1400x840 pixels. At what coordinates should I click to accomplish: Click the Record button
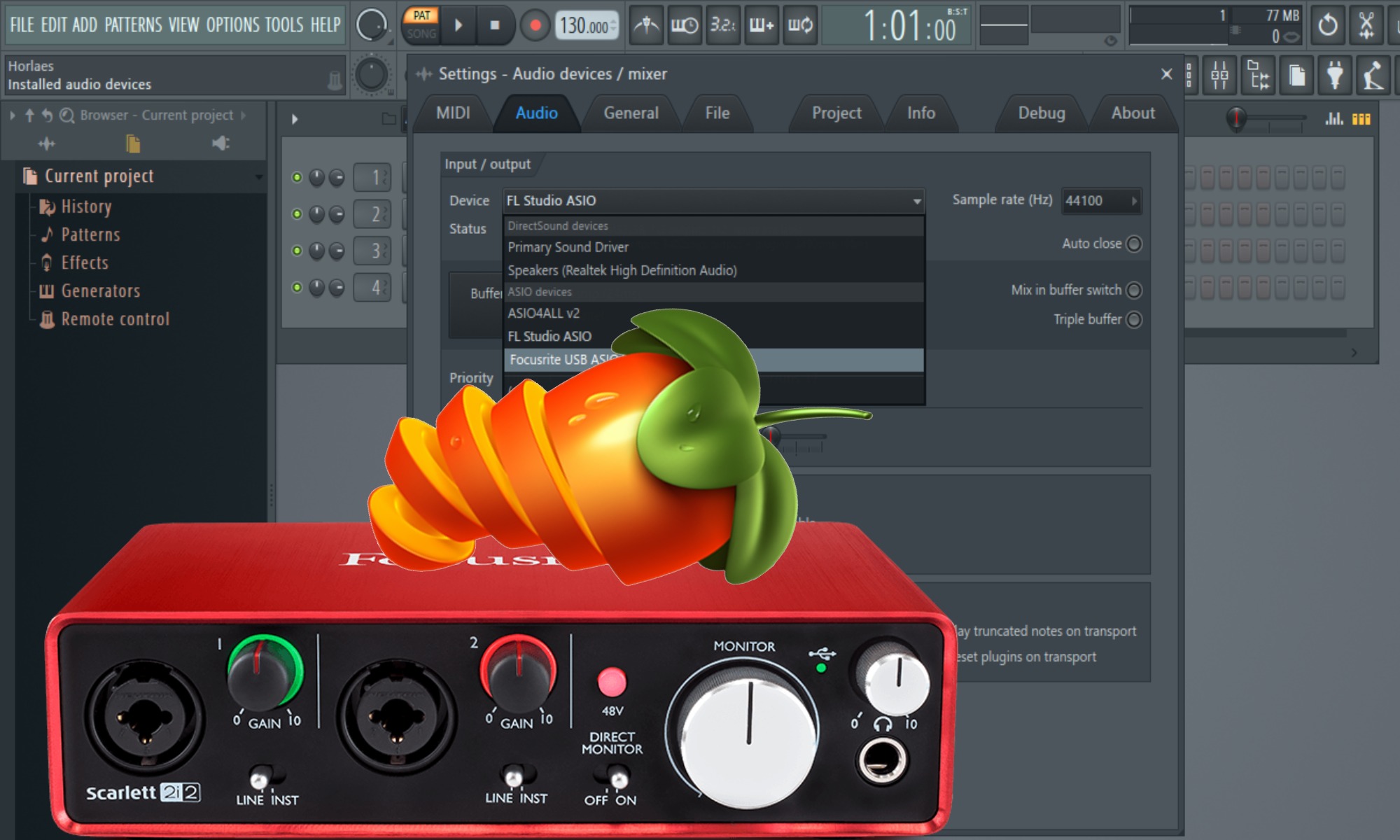(x=535, y=26)
